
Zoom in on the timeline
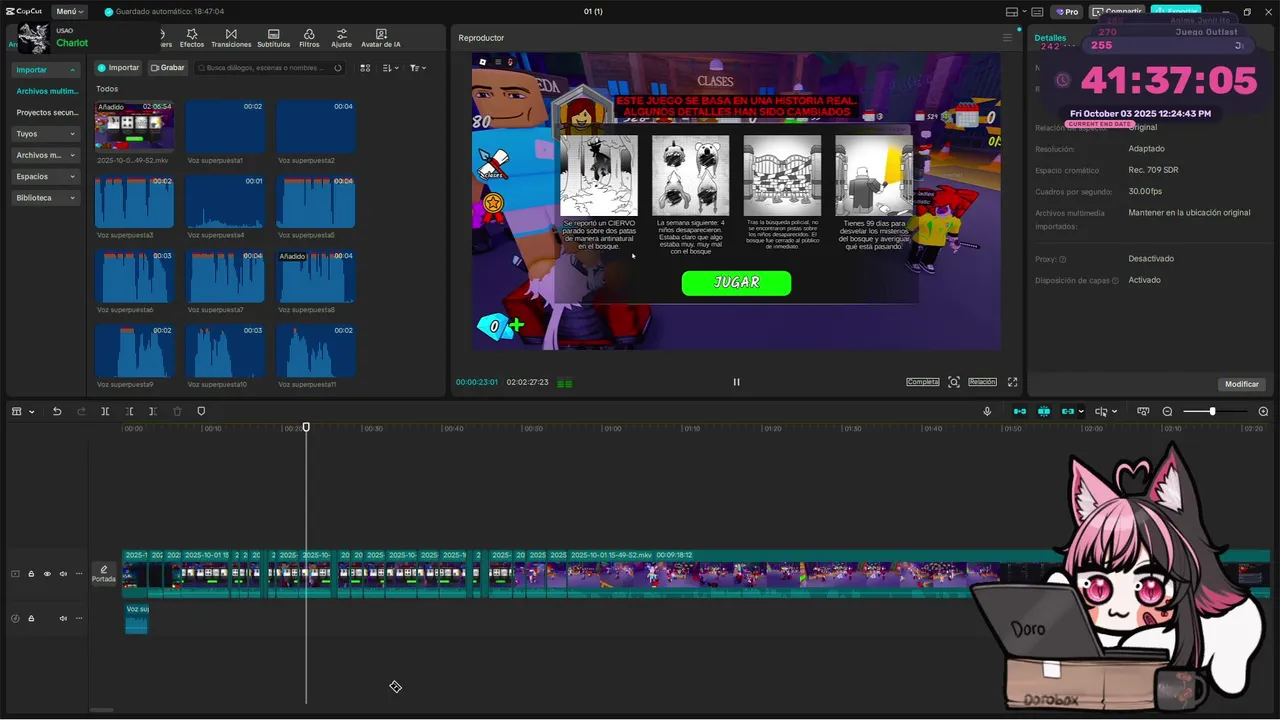(1263, 411)
